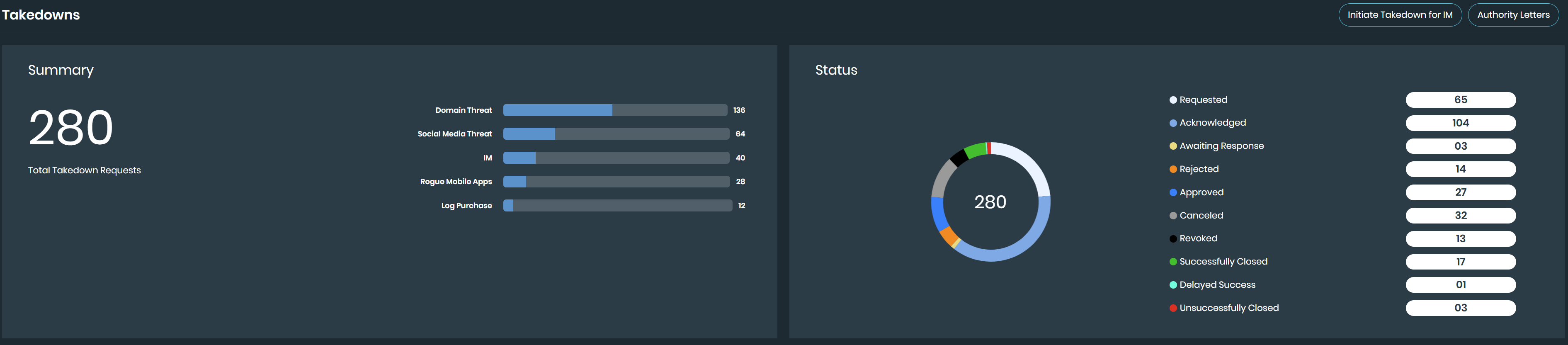Viewport: 1568px width, 345px height.
Task: Open the Requested count pill showing 65
Action: [x=1460, y=100]
